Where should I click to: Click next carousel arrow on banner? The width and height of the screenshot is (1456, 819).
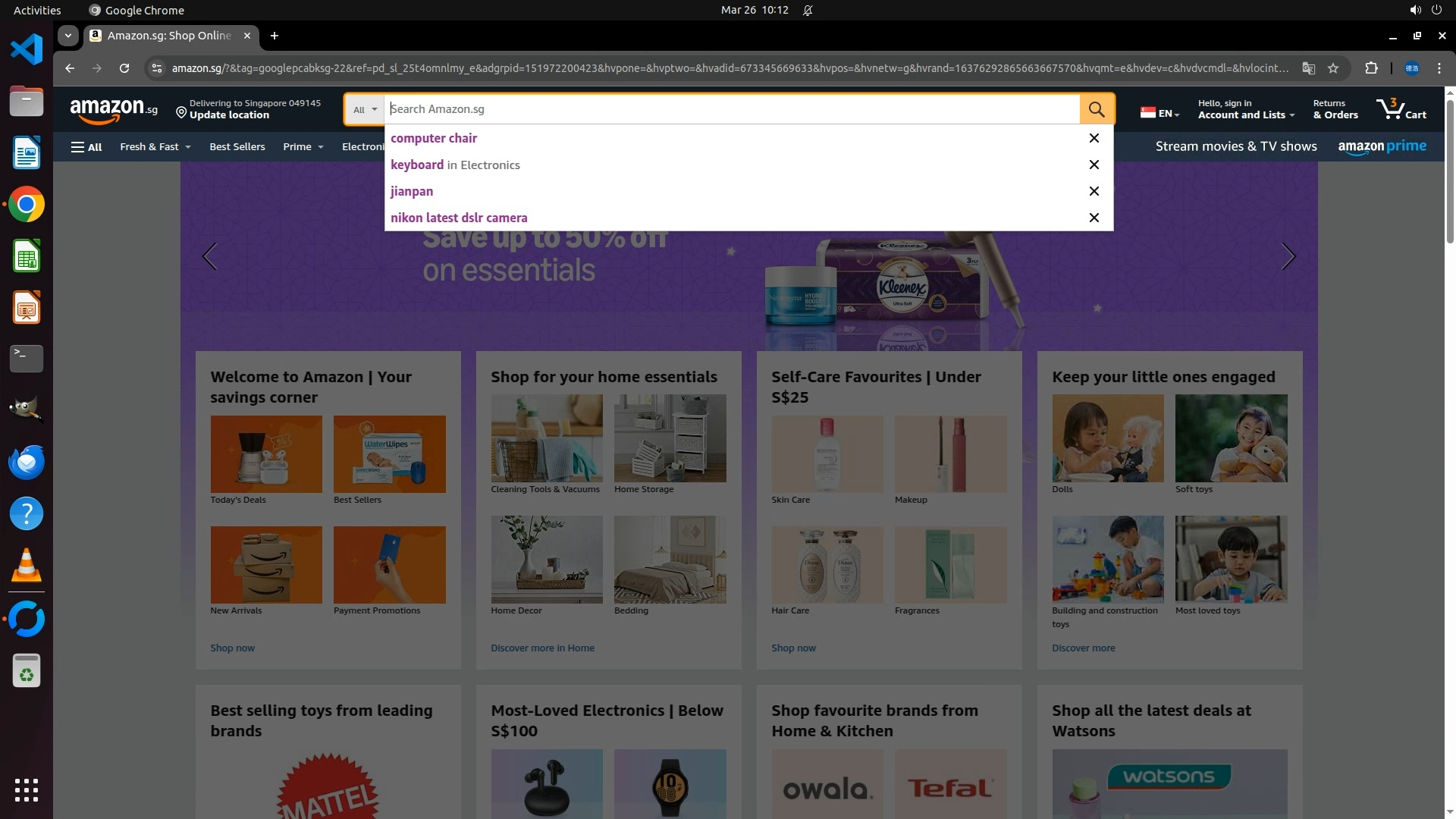point(1288,256)
